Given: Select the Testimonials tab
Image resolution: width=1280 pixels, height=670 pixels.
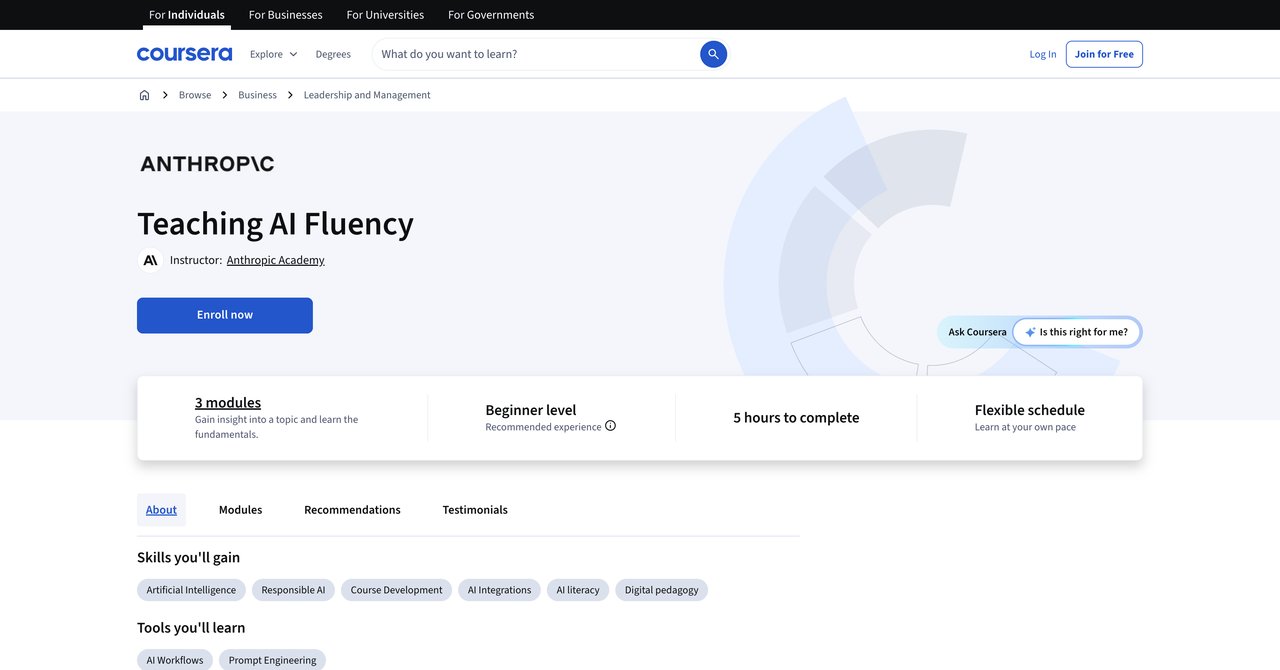Looking at the screenshot, I should 475,510.
